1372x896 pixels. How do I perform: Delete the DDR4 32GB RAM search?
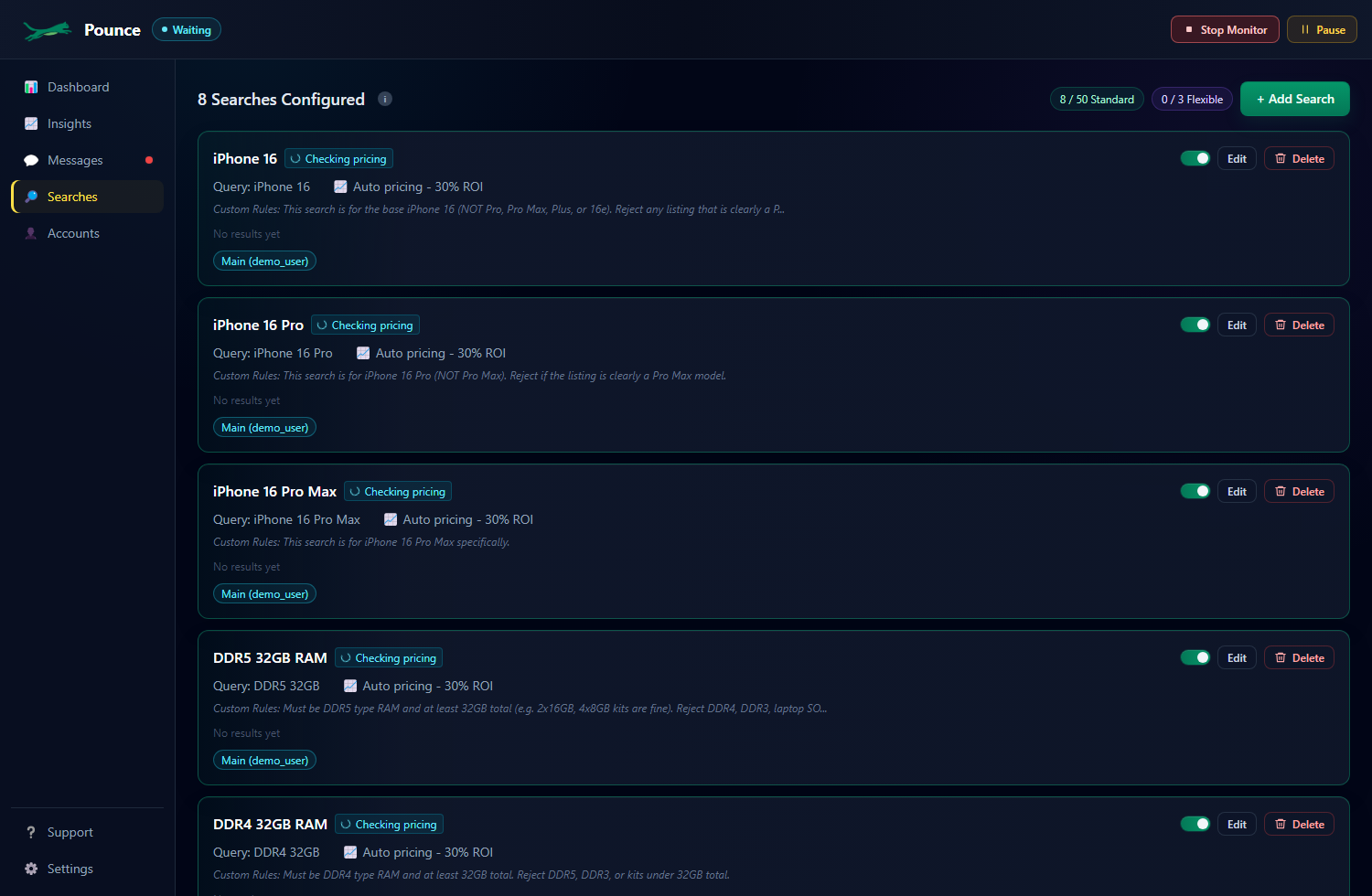pyautogui.click(x=1299, y=824)
